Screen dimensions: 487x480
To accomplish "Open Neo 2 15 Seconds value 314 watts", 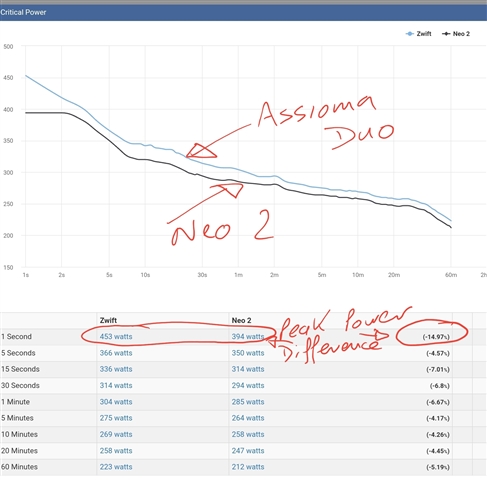I will coord(248,369).
